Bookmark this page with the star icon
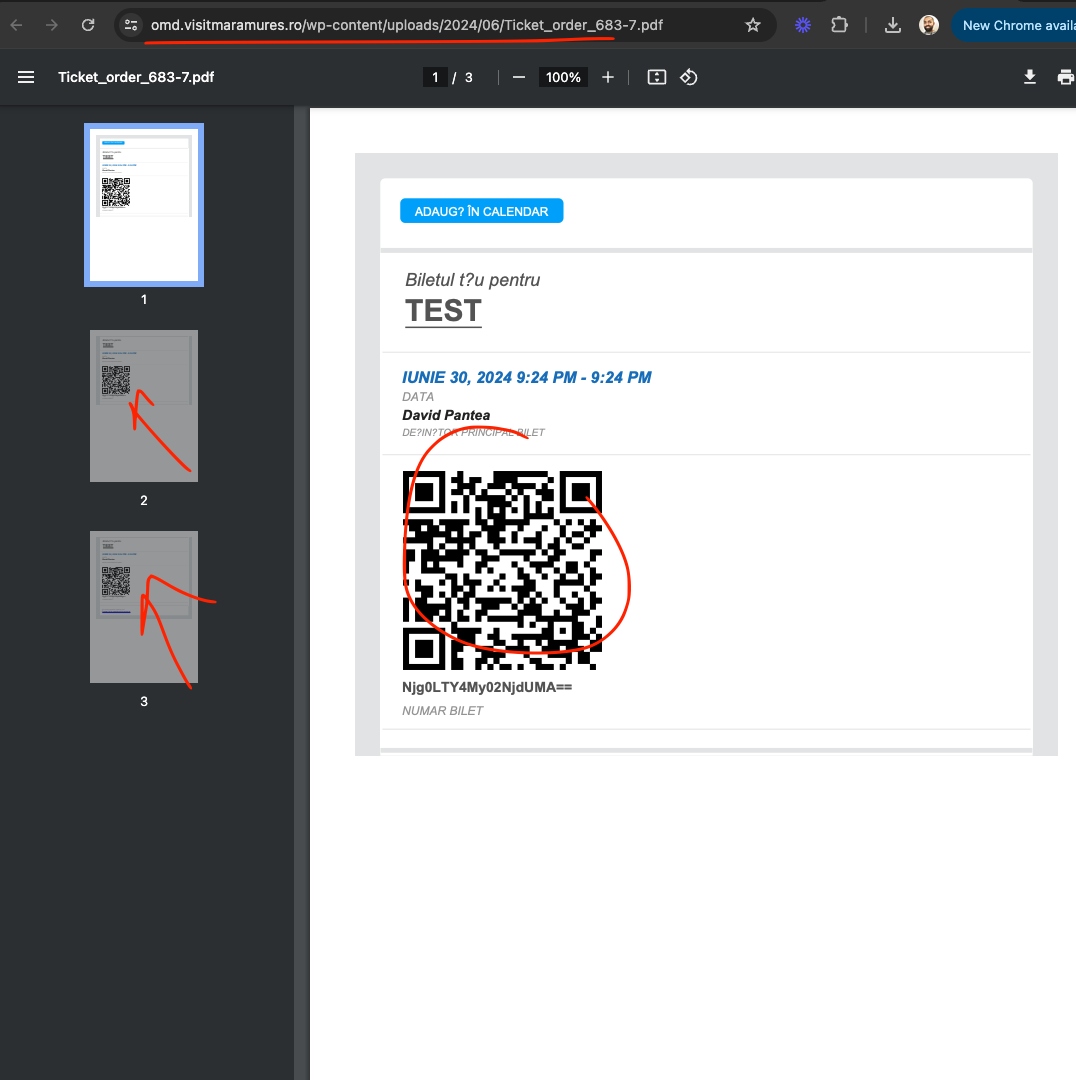Viewport: 1076px width, 1080px height. [x=753, y=25]
